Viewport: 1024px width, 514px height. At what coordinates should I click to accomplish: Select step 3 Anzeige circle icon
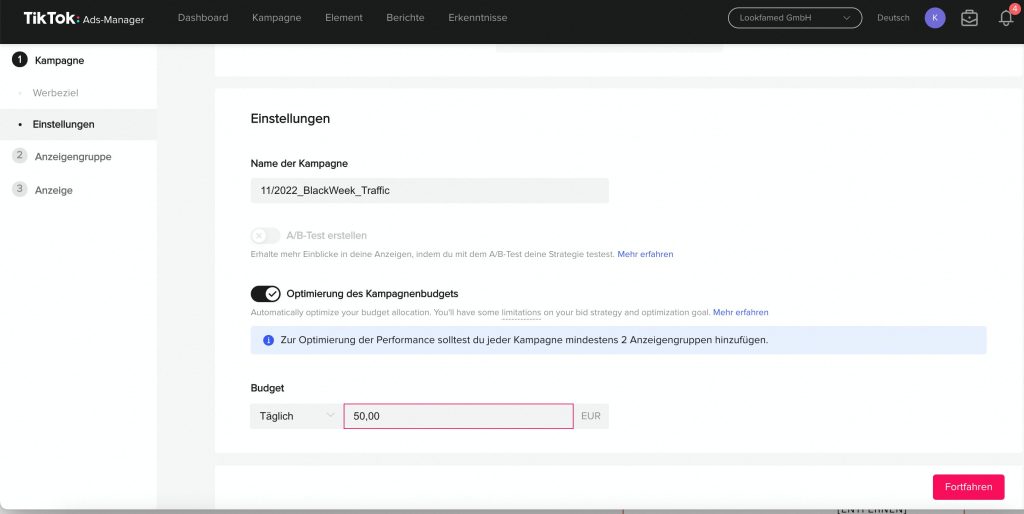[x=20, y=189]
